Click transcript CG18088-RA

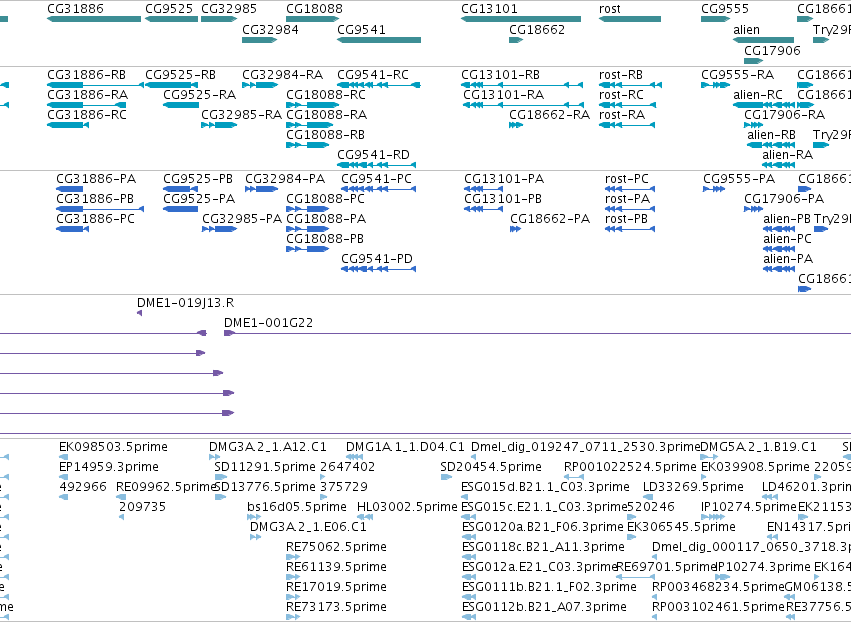click(310, 125)
